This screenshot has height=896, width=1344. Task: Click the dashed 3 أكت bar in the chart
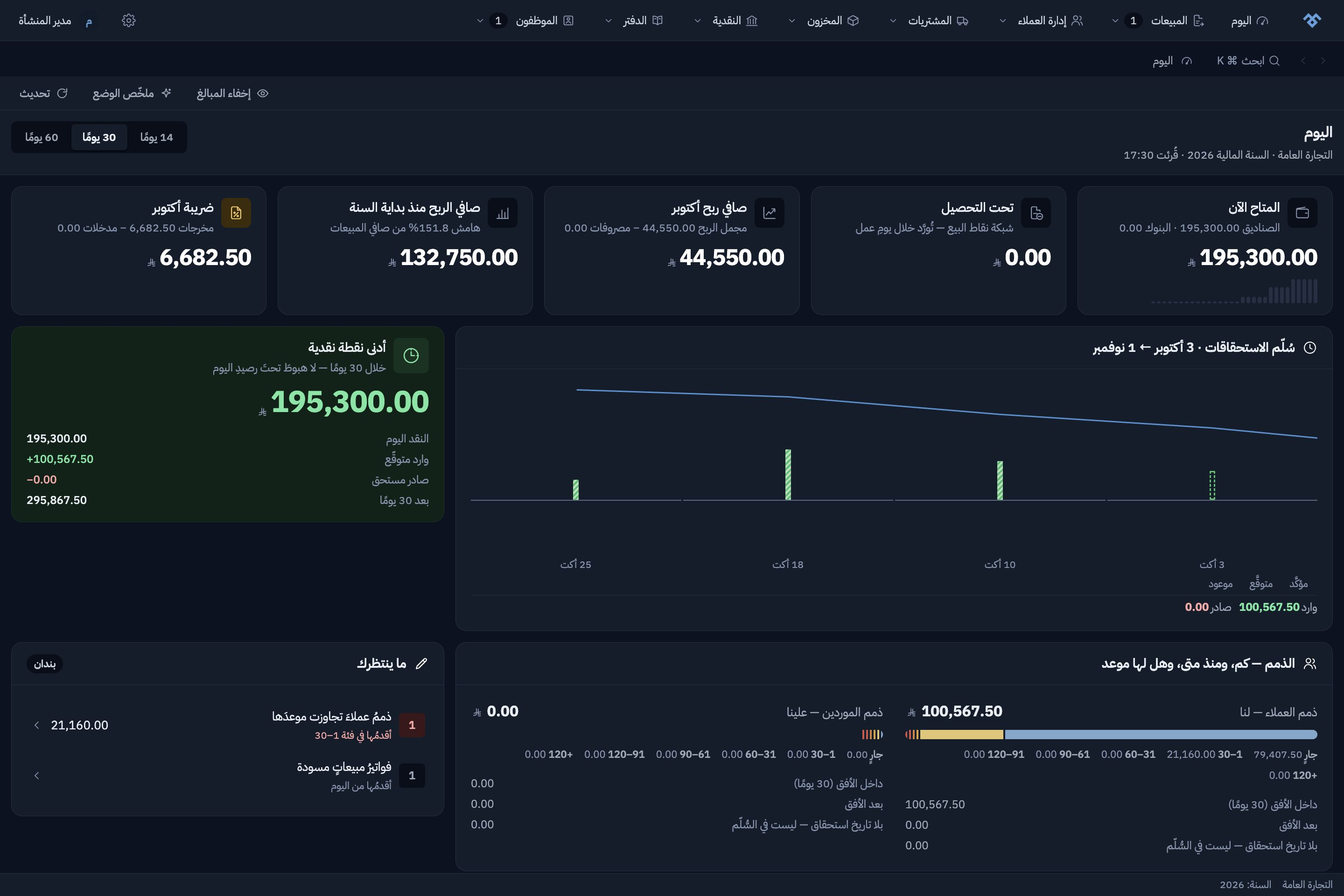pyautogui.click(x=1212, y=485)
